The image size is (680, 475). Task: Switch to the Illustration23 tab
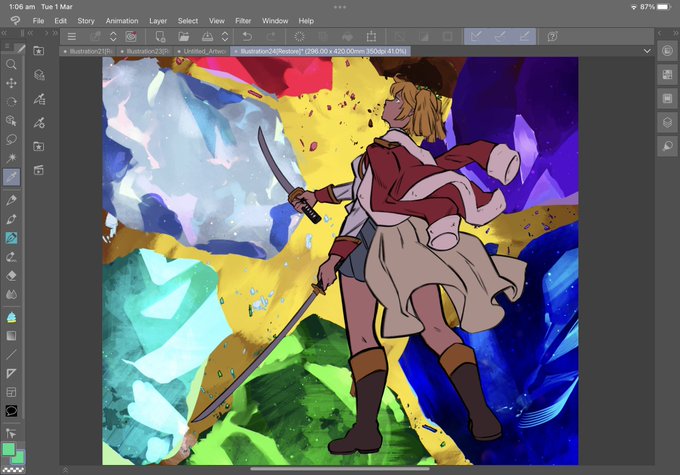pyautogui.click(x=145, y=51)
